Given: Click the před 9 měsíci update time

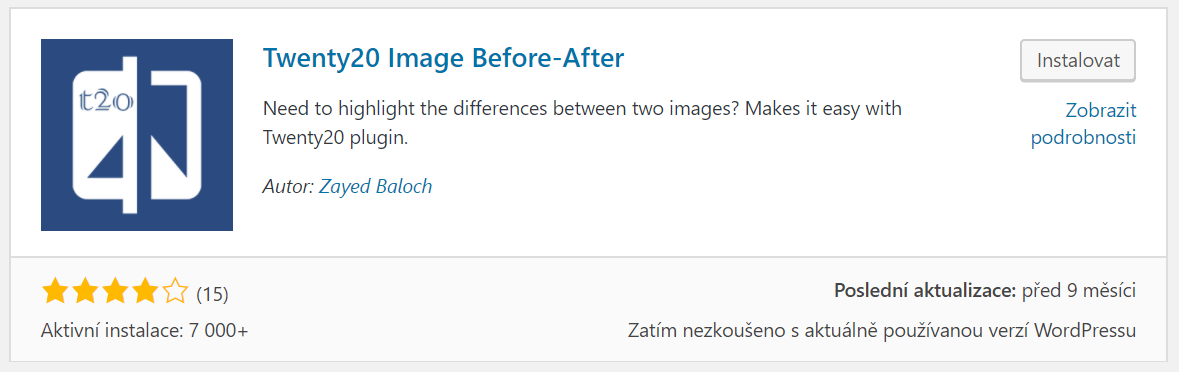Looking at the screenshot, I should [1079, 291].
